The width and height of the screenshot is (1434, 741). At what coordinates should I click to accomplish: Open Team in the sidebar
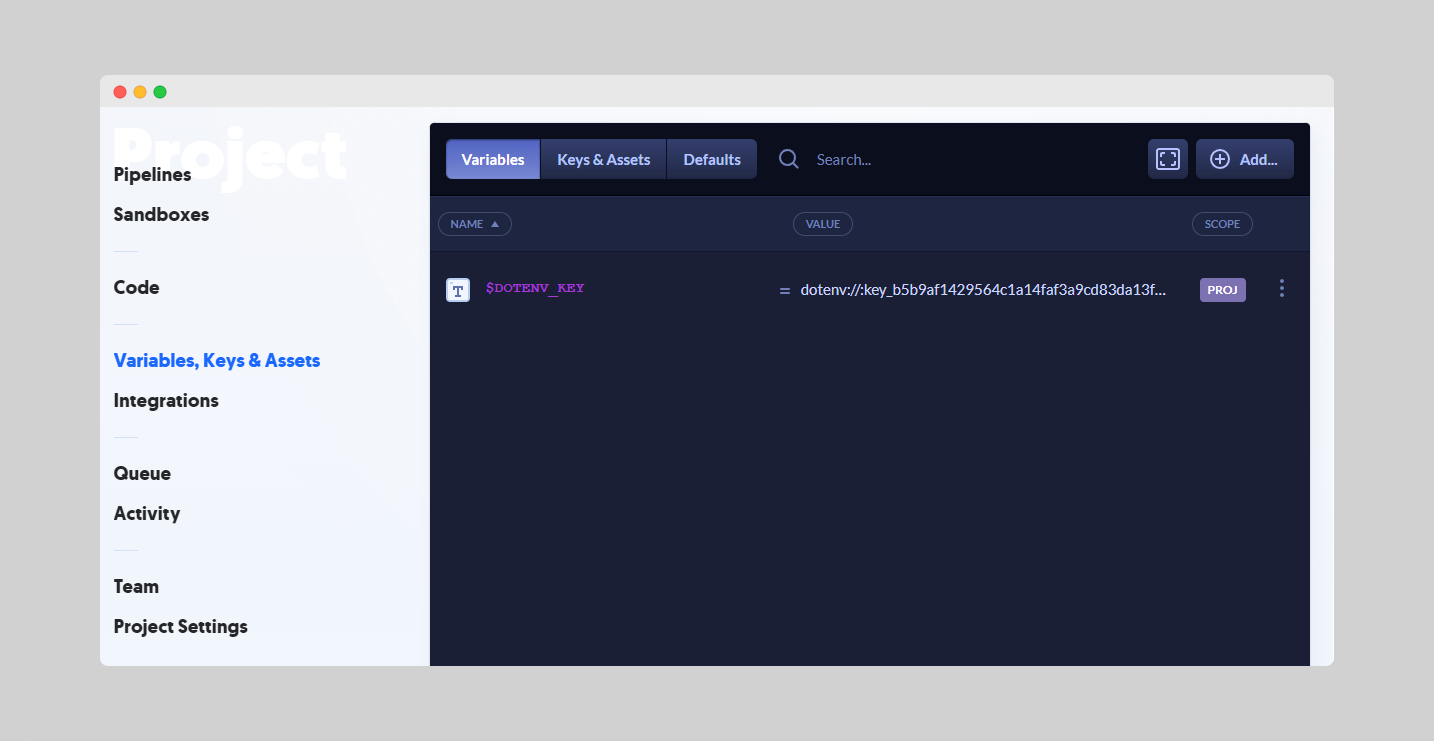(136, 586)
